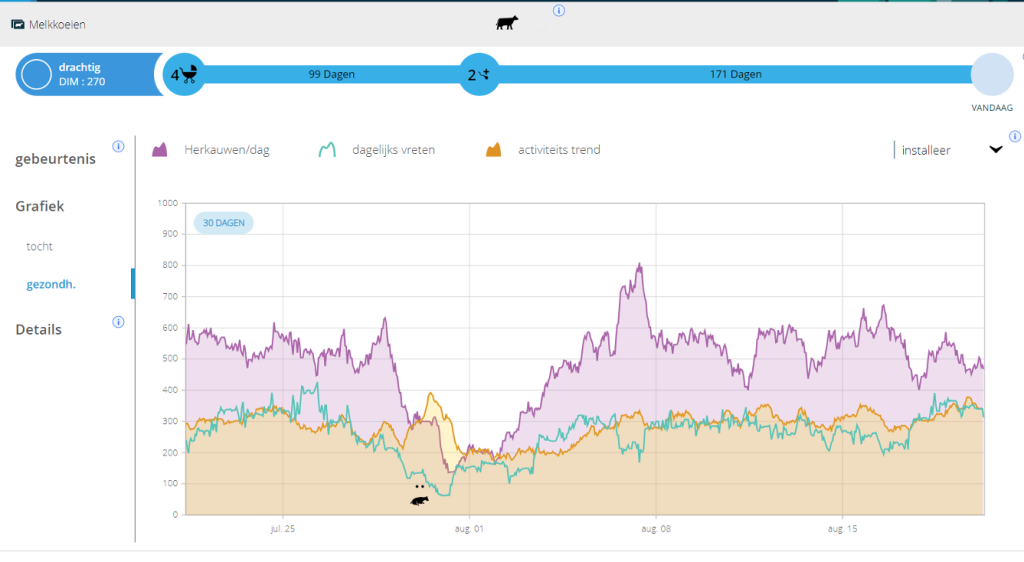Open info icon beside the cow header
Viewport: 1024px width, 562px height.
(x=559, y=11)
